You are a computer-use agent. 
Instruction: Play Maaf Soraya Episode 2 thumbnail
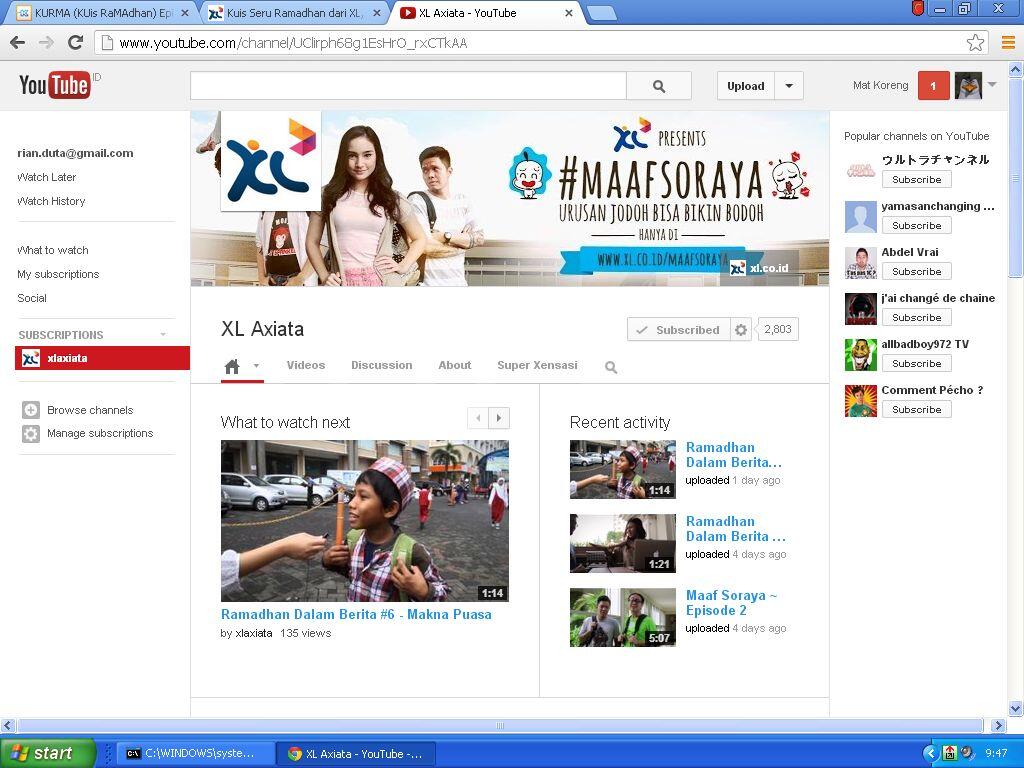[x=622, y=617]
